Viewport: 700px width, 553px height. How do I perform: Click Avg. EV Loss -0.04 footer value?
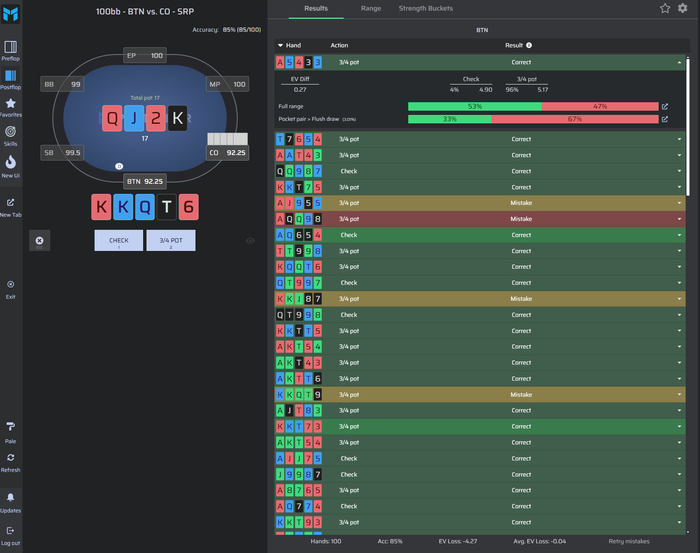pyautogui.click(x=539, y=541)
